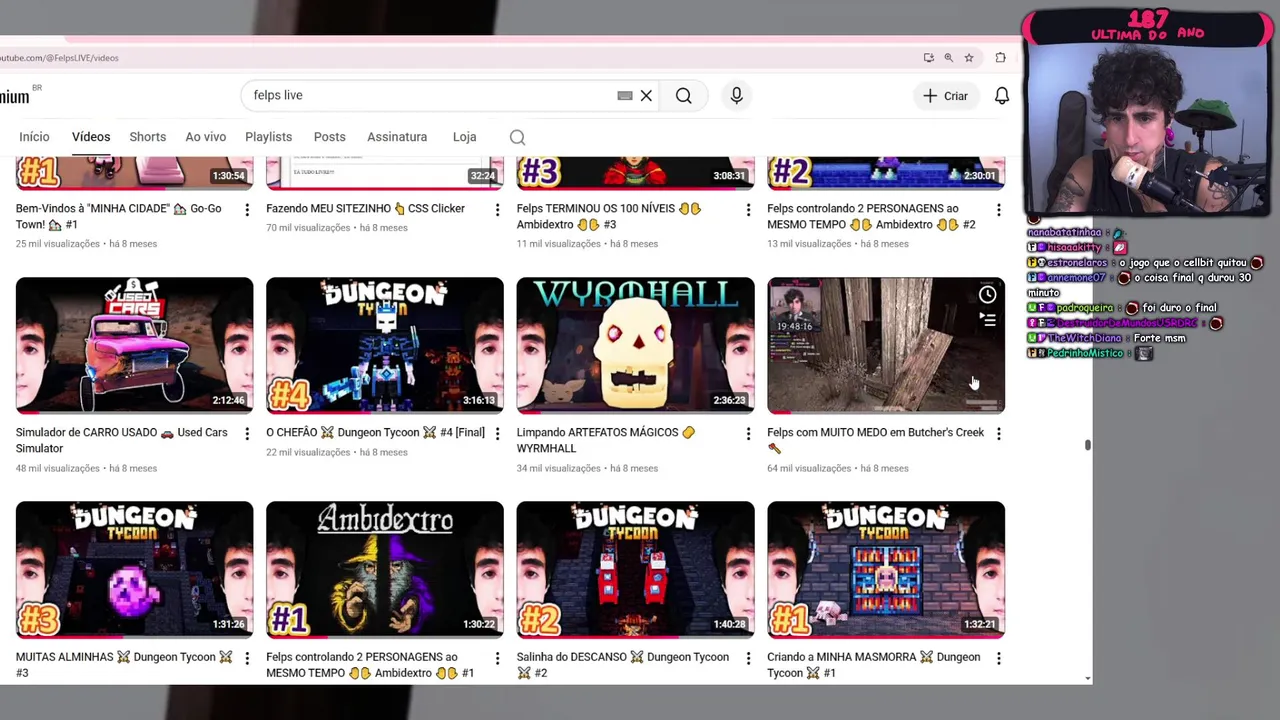Clear the search box with the X icon
This screenshot has width=1280, height=720.
point(646,96)
